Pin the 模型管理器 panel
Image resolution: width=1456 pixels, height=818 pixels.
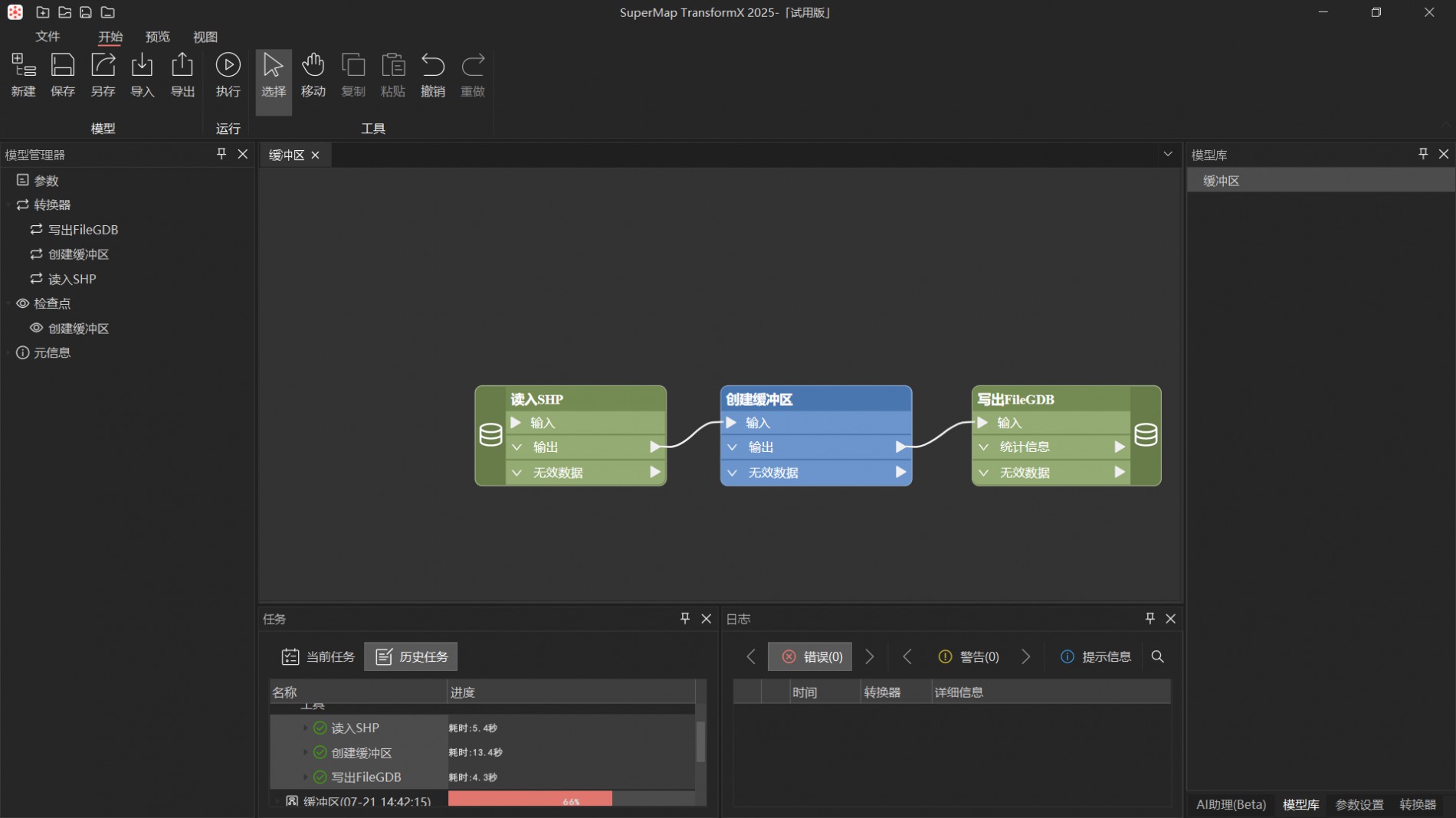click(x=221, y=154)
